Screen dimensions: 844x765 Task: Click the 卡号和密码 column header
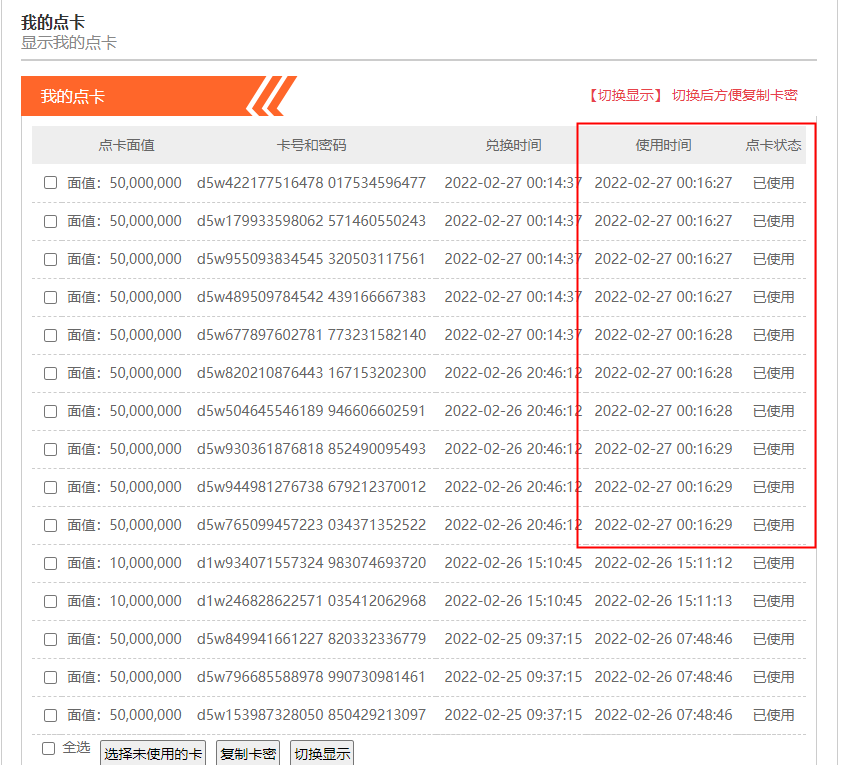[311, 145]
